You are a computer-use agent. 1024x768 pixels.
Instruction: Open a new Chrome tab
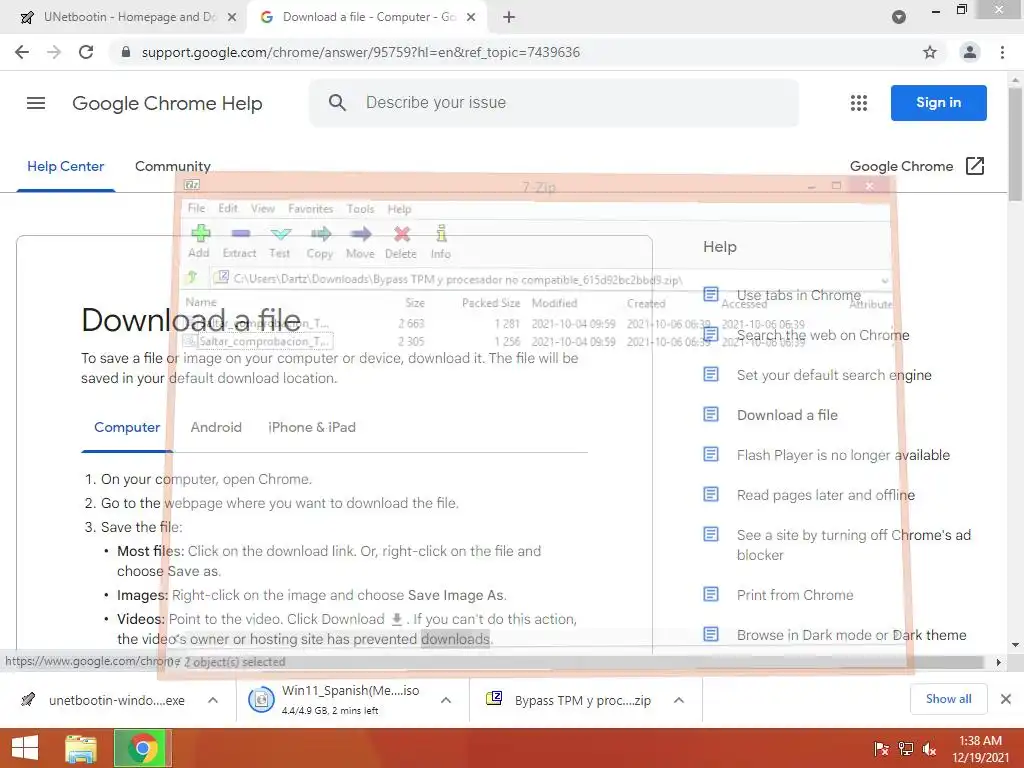tap(509, 17)
